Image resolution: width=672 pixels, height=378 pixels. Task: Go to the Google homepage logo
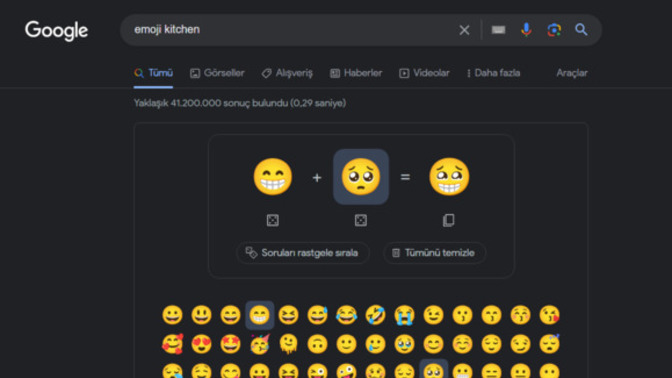coord(56,30)
